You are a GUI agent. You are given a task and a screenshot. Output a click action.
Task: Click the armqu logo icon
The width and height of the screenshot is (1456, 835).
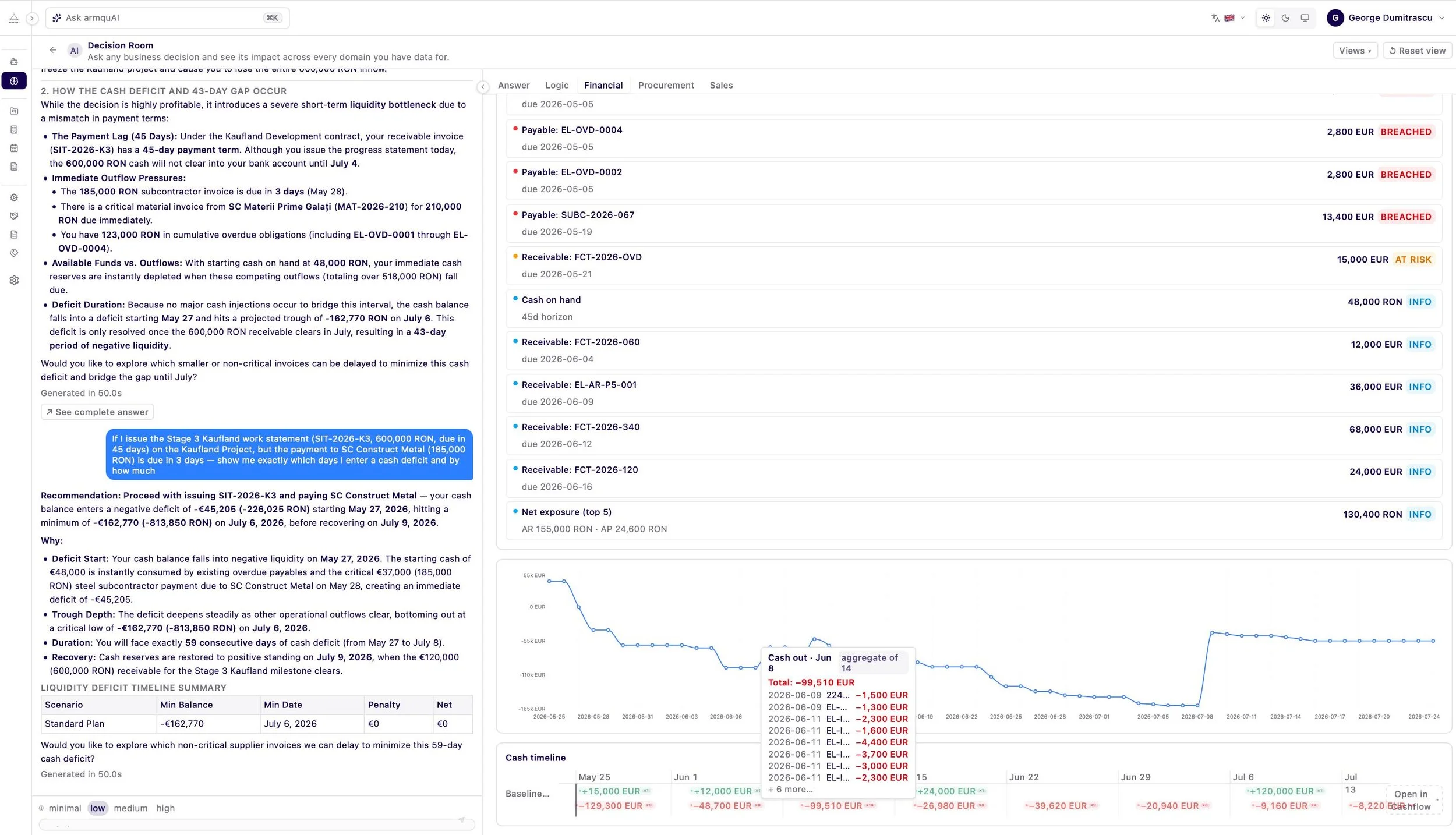pos(14,18)
